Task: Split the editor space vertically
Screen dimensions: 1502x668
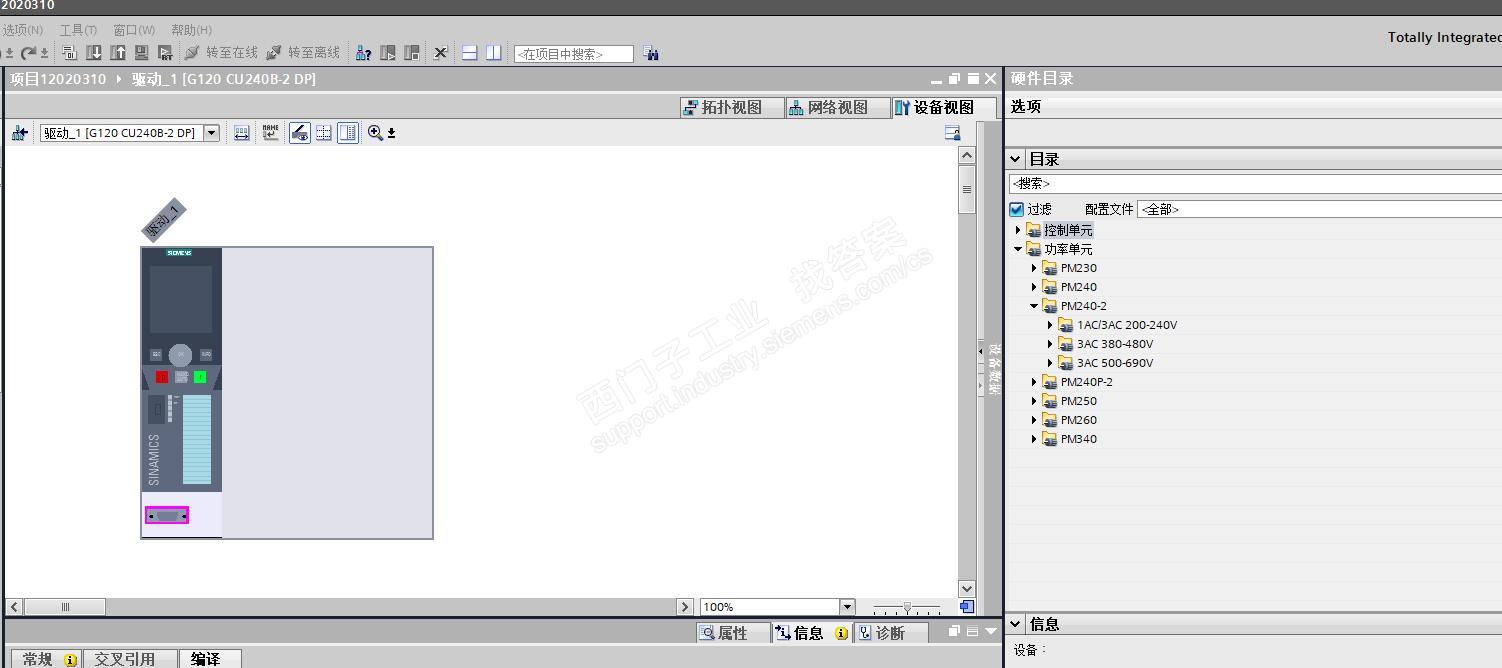Action: click(494, 53)
